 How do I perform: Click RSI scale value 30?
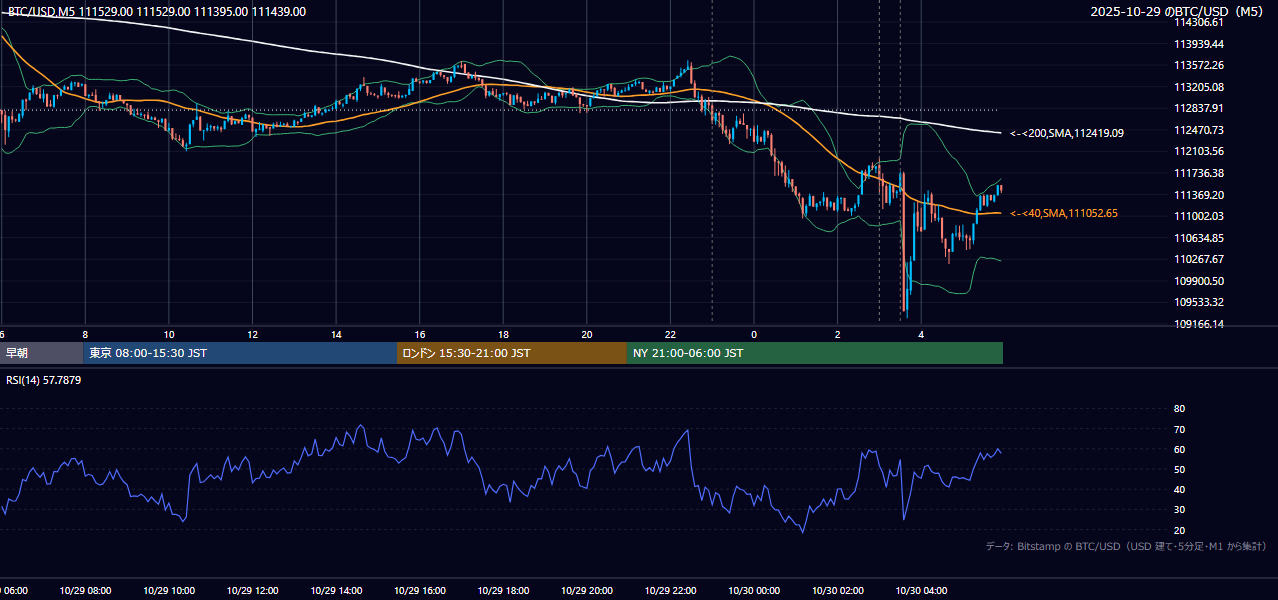pos(1179,510)
